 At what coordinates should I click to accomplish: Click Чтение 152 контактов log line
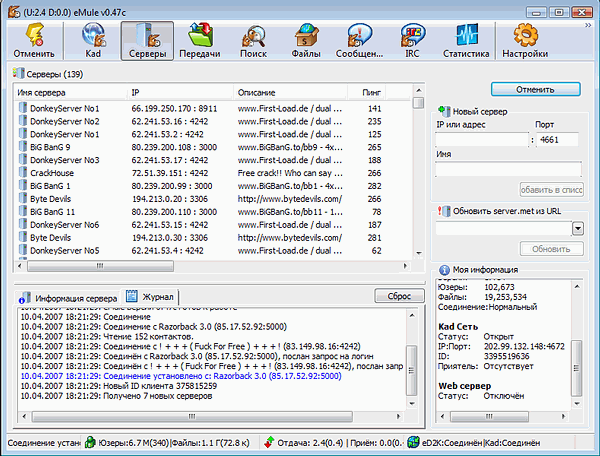click(x=107, y=337)
